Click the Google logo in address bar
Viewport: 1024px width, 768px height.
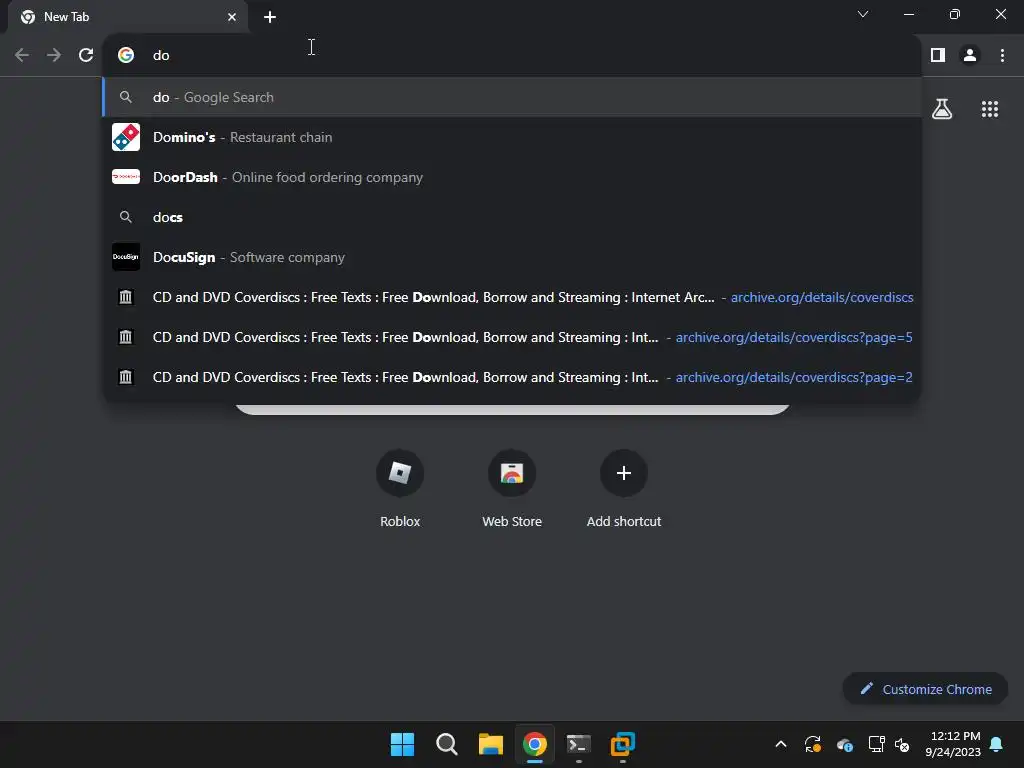point(126,55)
